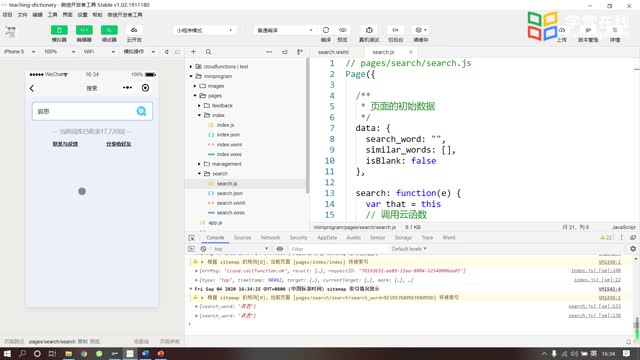Viewport: 640px width, 360px height.
Task: Click the share with friends link
Action: point(118,144)
